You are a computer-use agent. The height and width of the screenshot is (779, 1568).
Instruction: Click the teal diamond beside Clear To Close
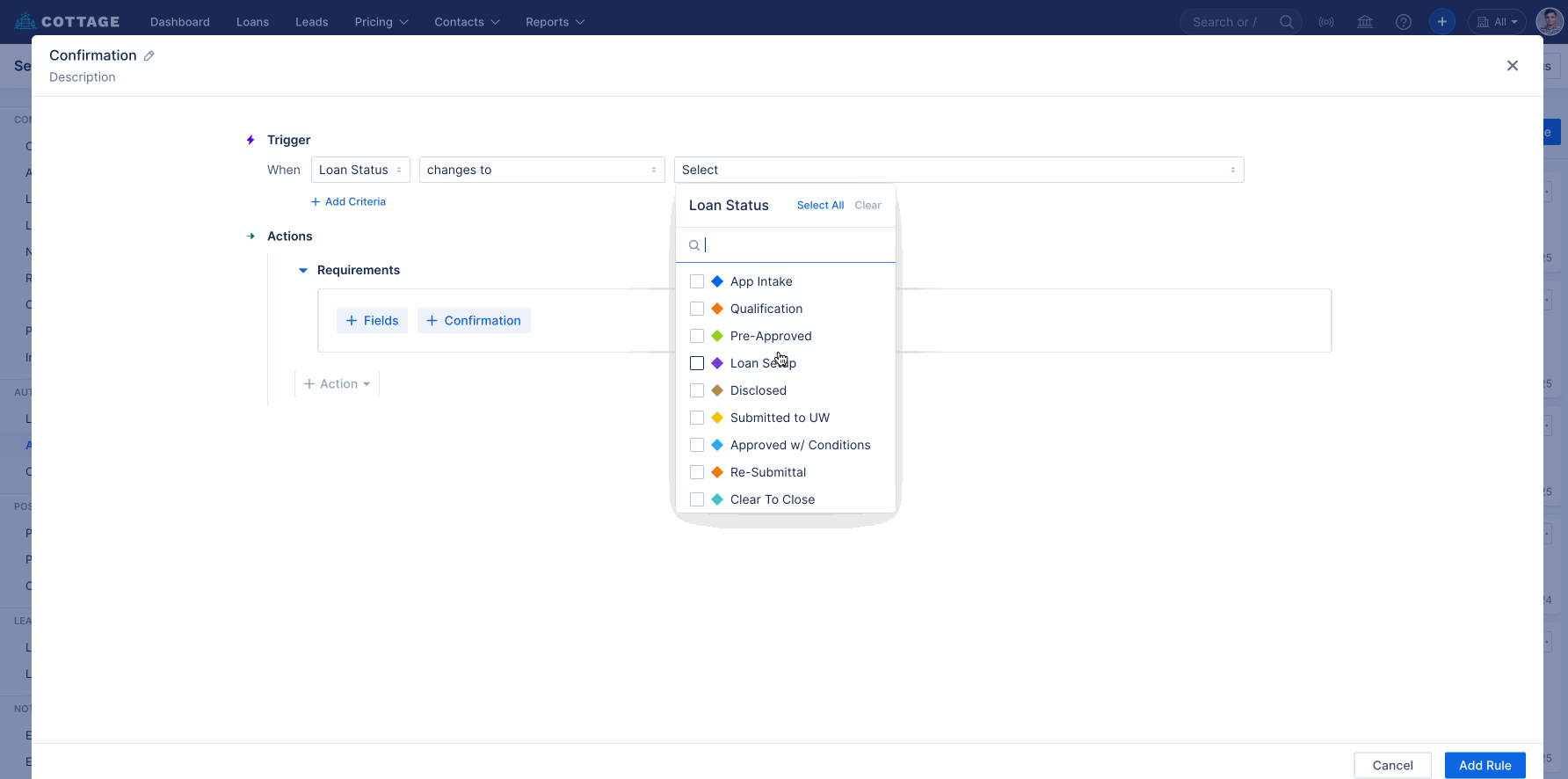point(717,499)
